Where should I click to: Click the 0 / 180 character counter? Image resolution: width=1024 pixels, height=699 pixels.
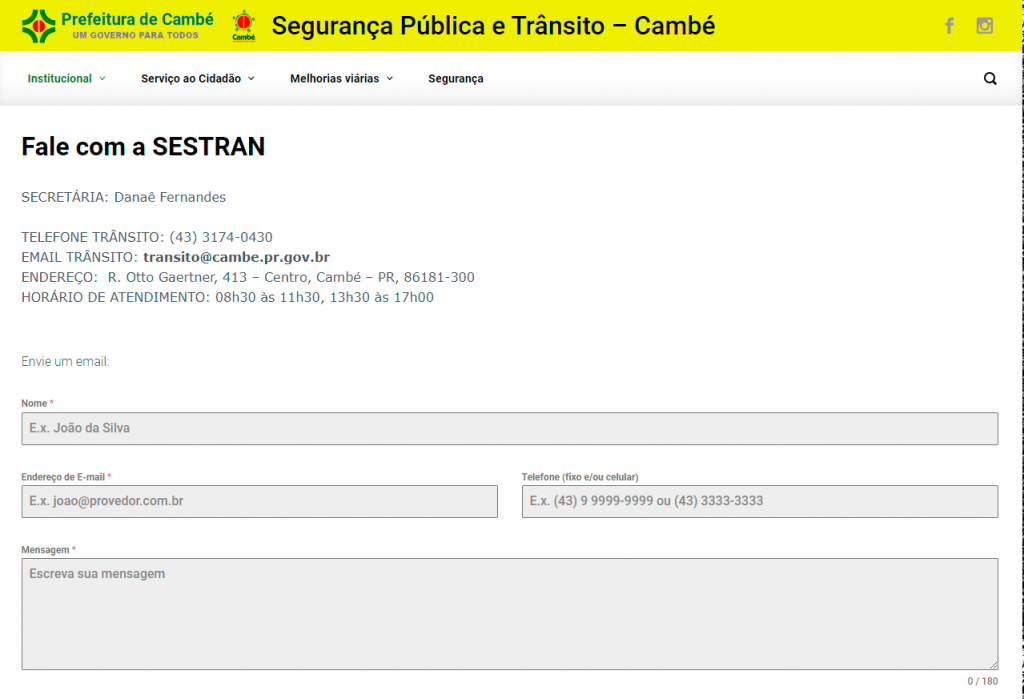coord(982,681)
